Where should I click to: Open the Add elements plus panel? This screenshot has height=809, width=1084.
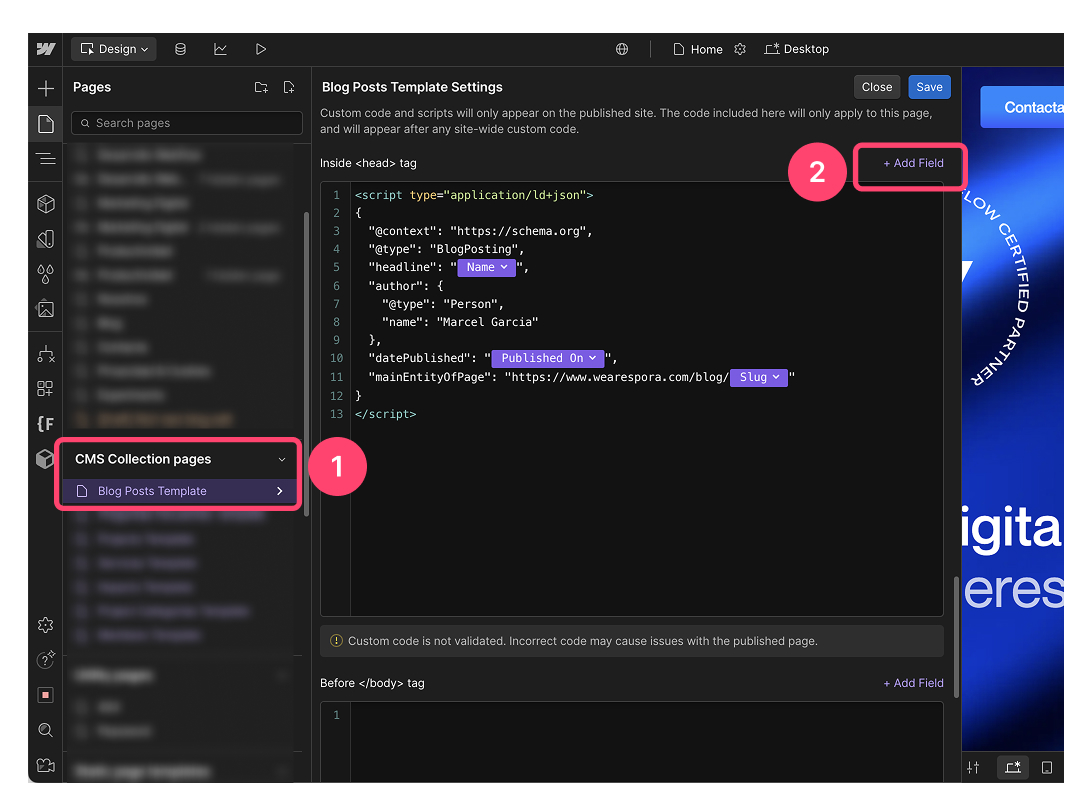click(46, 89)
